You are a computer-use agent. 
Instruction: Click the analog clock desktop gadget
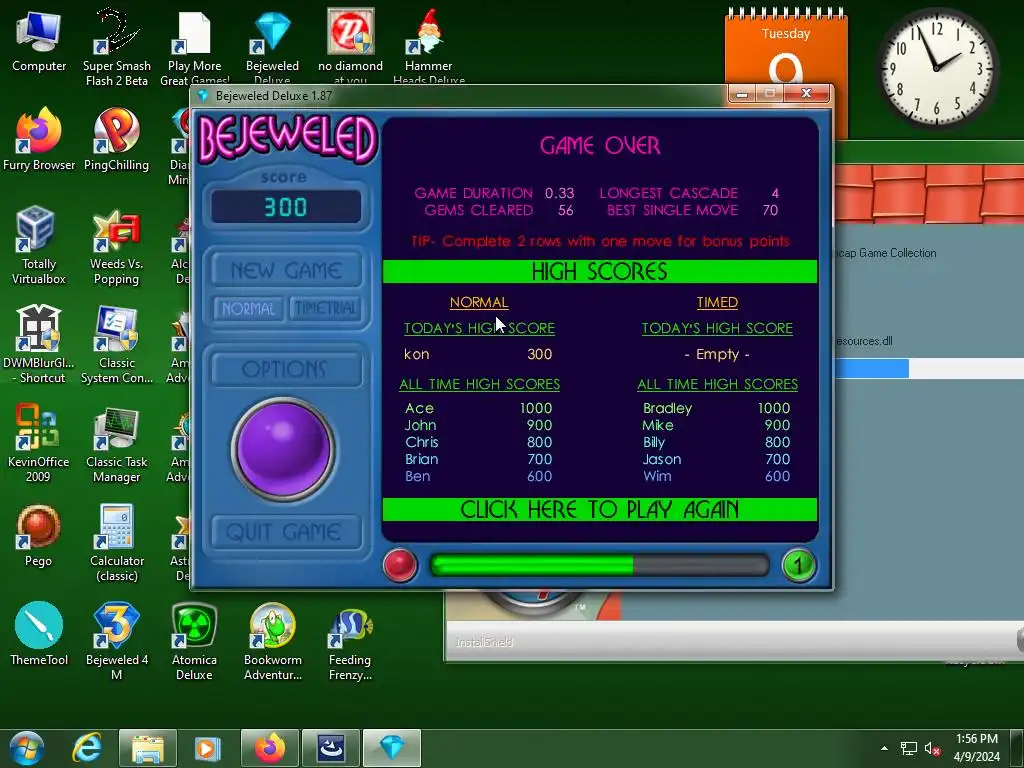click(x=936, y=68)
